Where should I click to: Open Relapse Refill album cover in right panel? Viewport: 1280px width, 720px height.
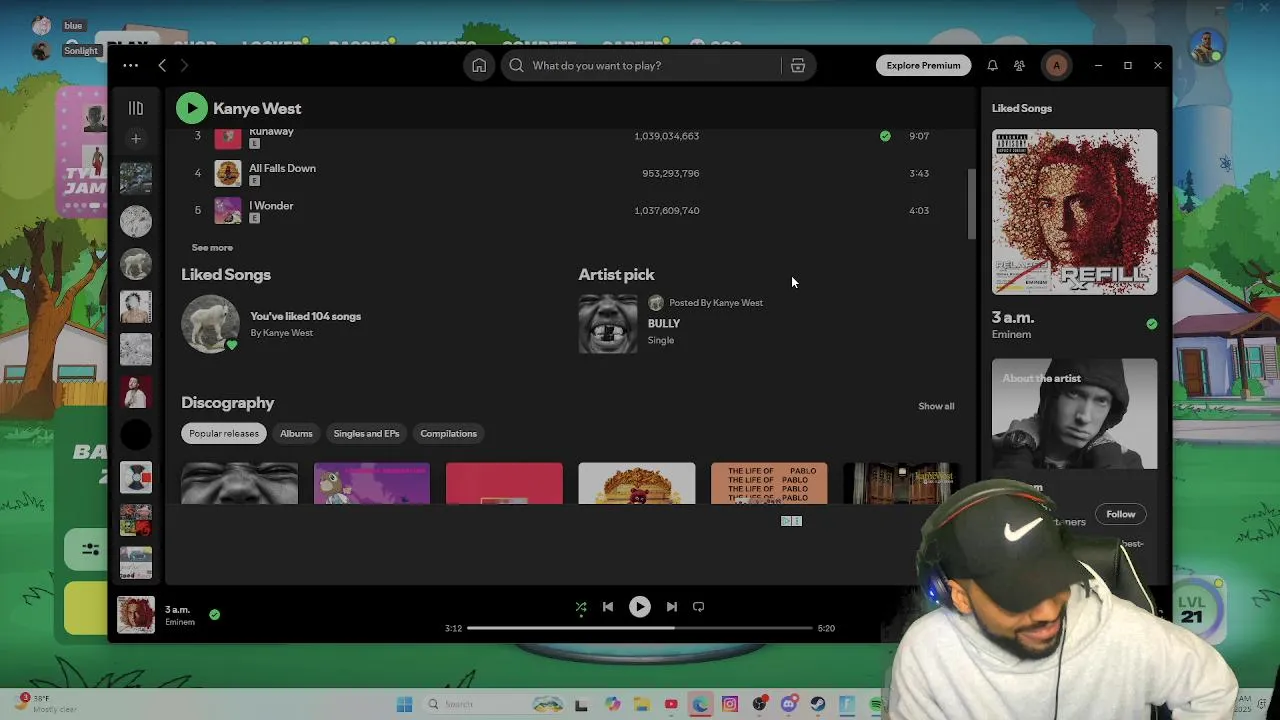click(1074, 212)
